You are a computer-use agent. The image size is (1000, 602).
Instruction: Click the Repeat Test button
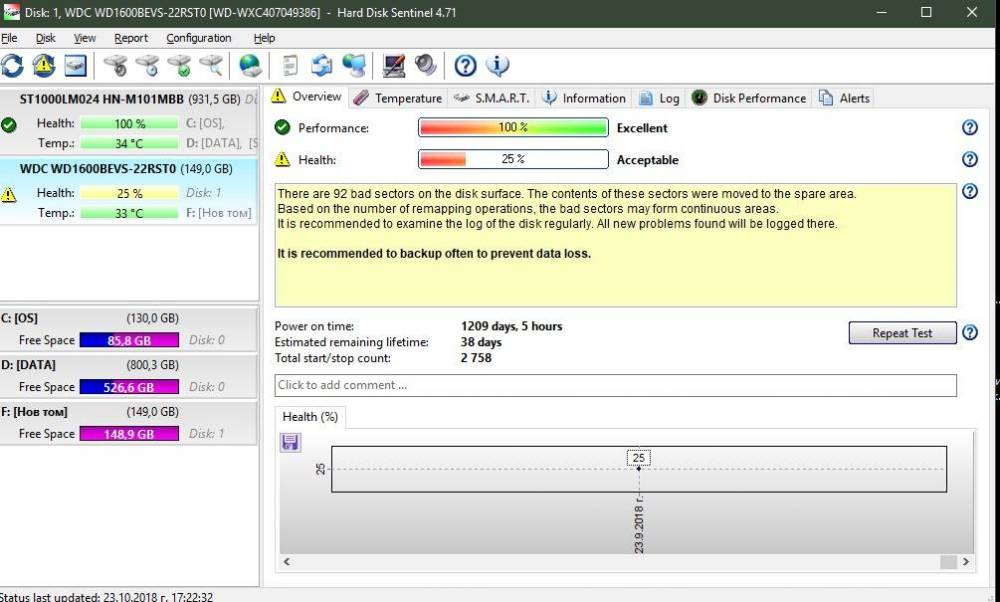point(902,333)
